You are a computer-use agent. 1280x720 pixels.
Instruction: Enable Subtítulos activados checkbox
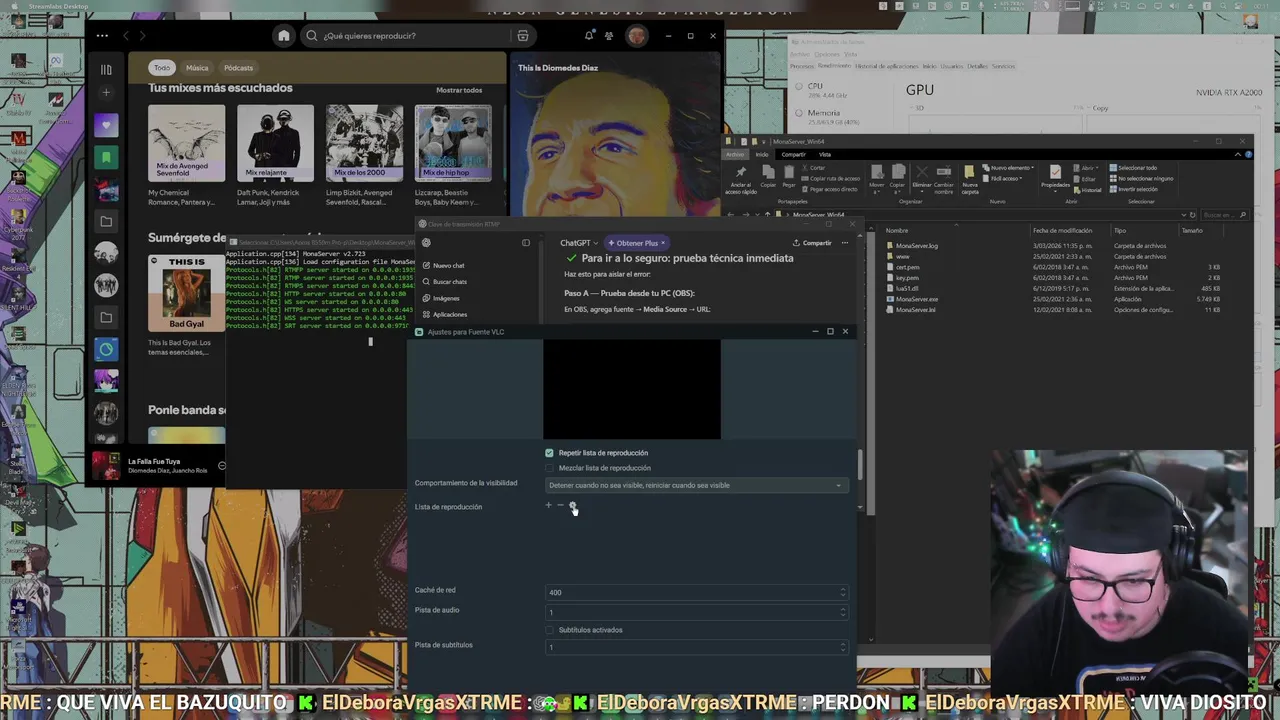coord(549,630)
